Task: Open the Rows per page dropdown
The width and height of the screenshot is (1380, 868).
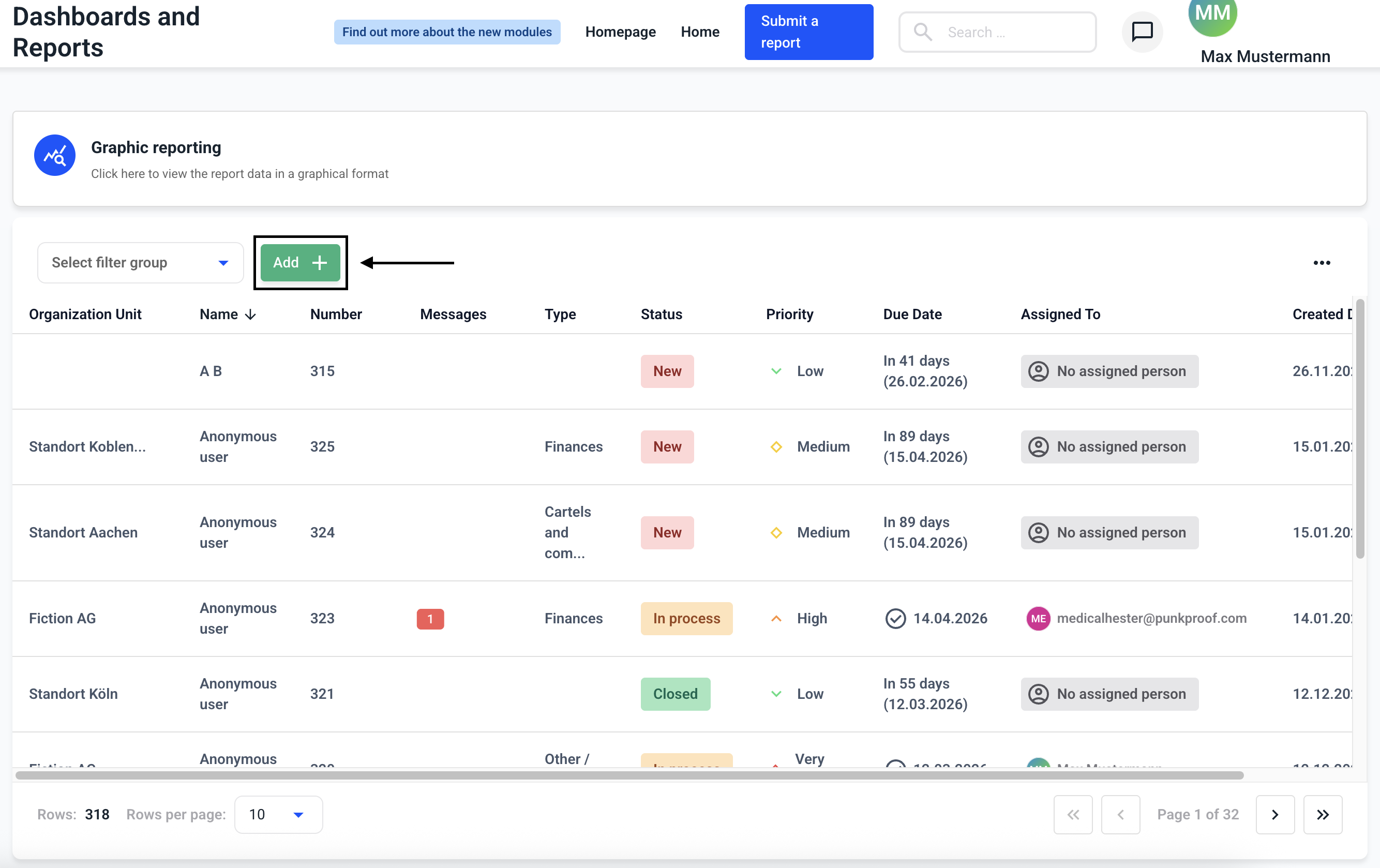Action: (x=278, y=814)
